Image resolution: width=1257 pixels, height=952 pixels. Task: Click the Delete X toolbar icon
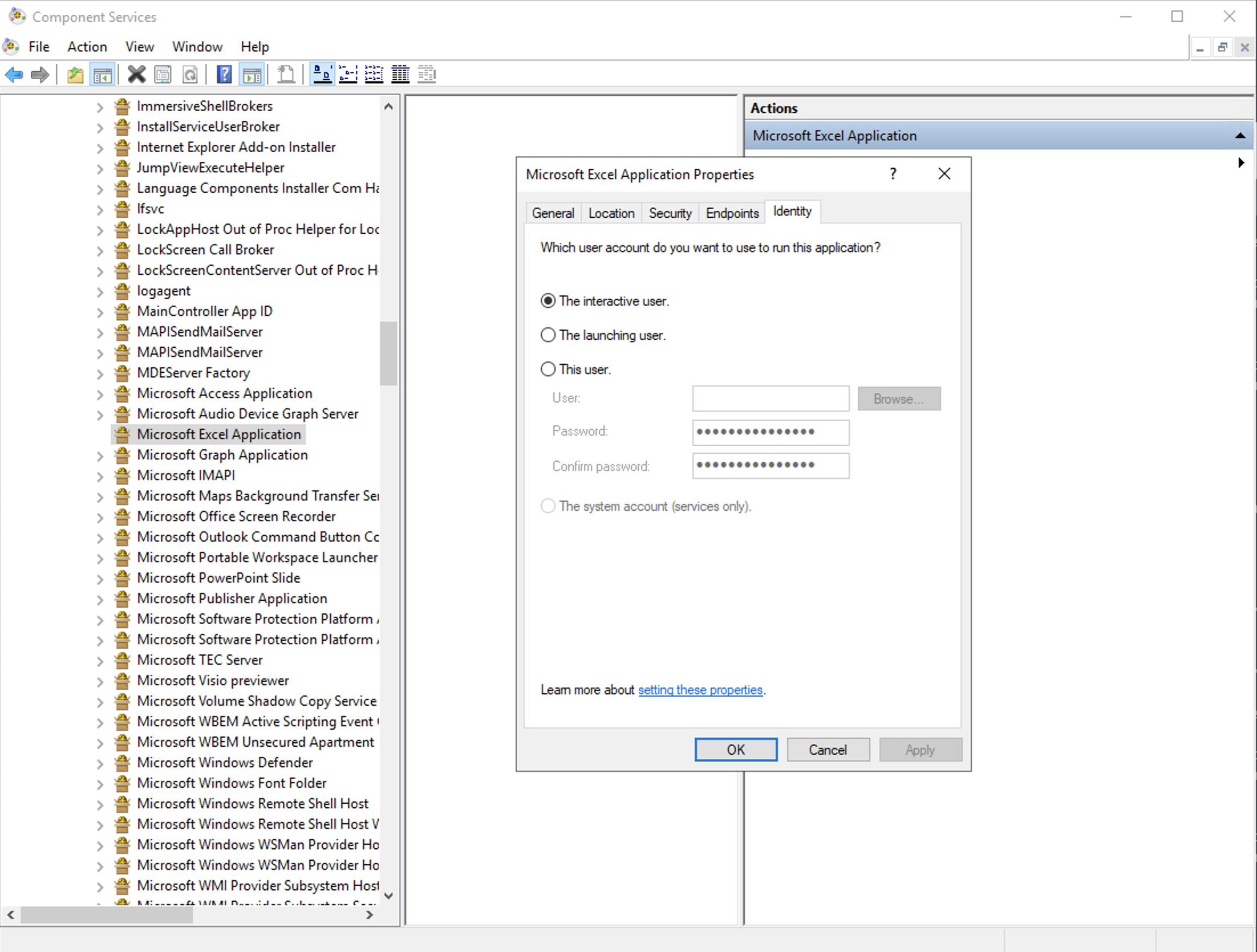[x=136, y=75]
